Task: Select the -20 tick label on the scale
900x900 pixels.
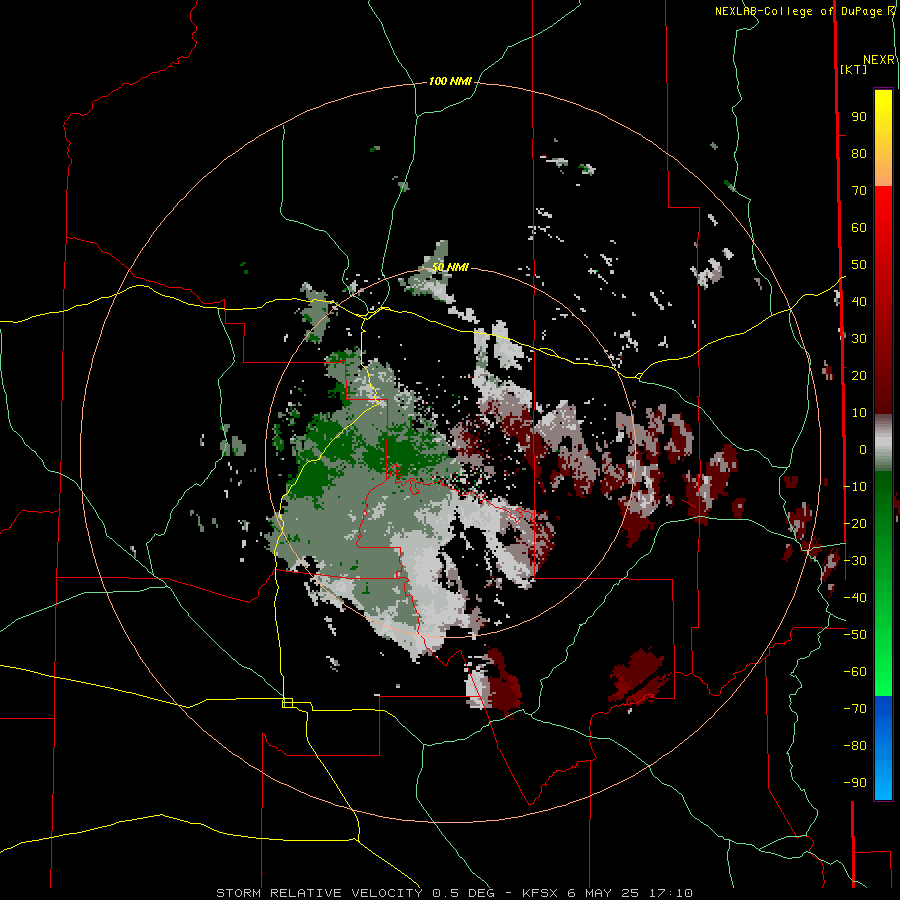Action: coord(855,523)
